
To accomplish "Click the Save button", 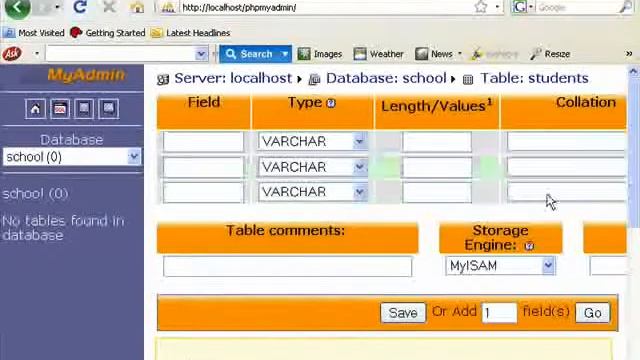I will pyautogui.click(x=403, y=313).
